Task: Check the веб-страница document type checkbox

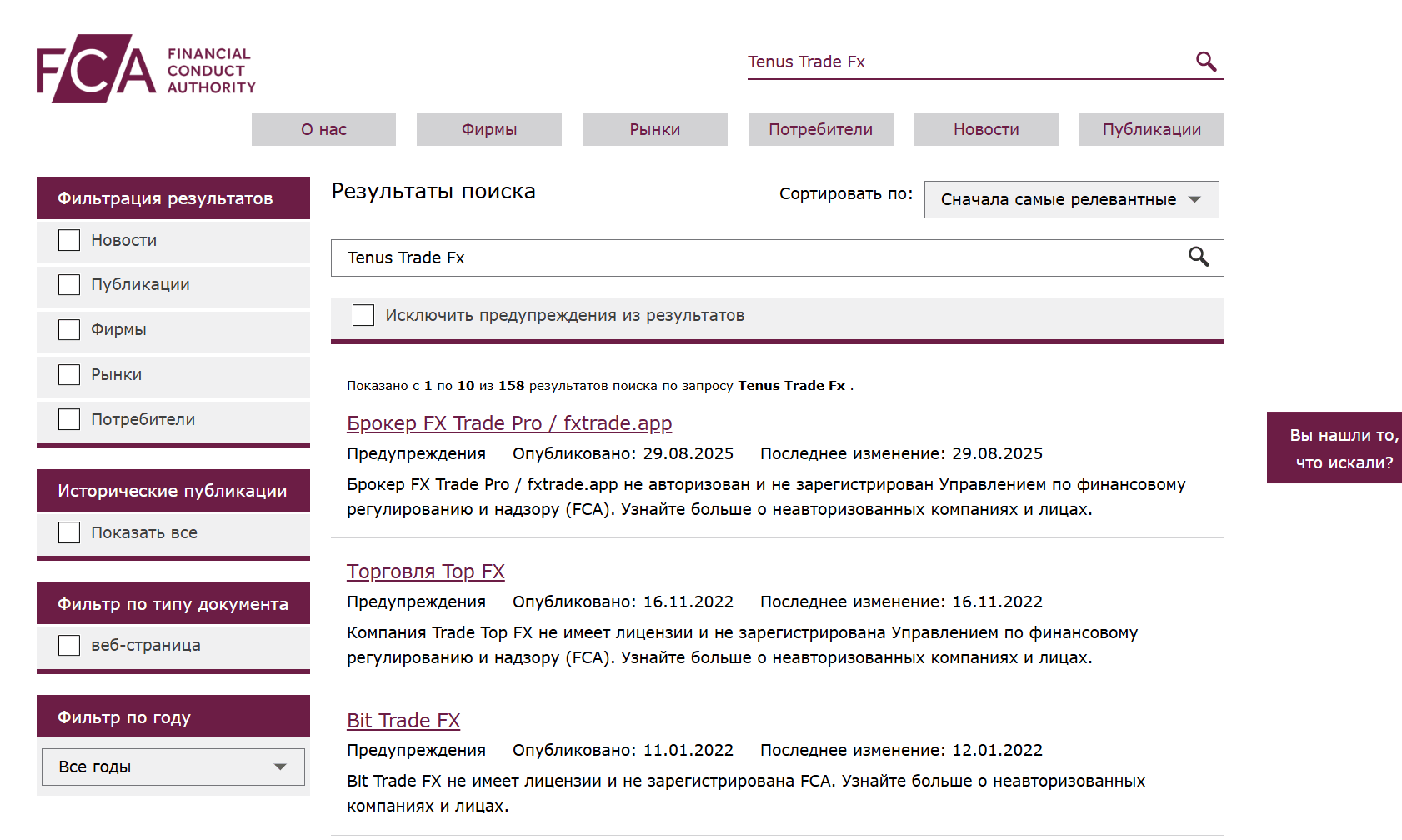Action: point(69,645)
